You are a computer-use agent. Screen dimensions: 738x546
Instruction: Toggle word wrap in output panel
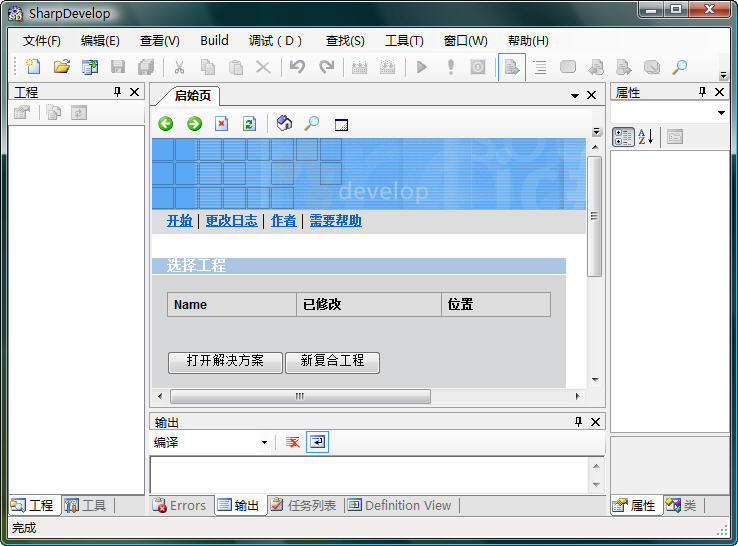point(318,442)
